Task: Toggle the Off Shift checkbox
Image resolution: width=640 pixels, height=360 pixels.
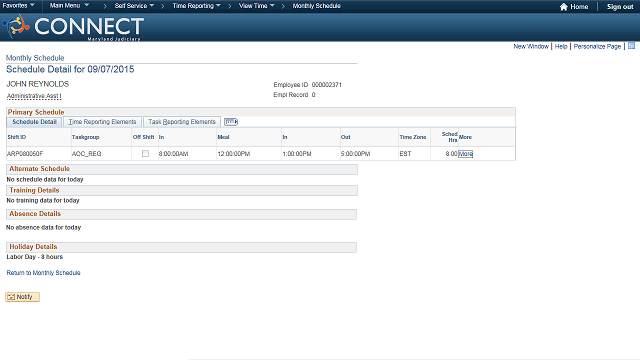Action: coord(145,154)
